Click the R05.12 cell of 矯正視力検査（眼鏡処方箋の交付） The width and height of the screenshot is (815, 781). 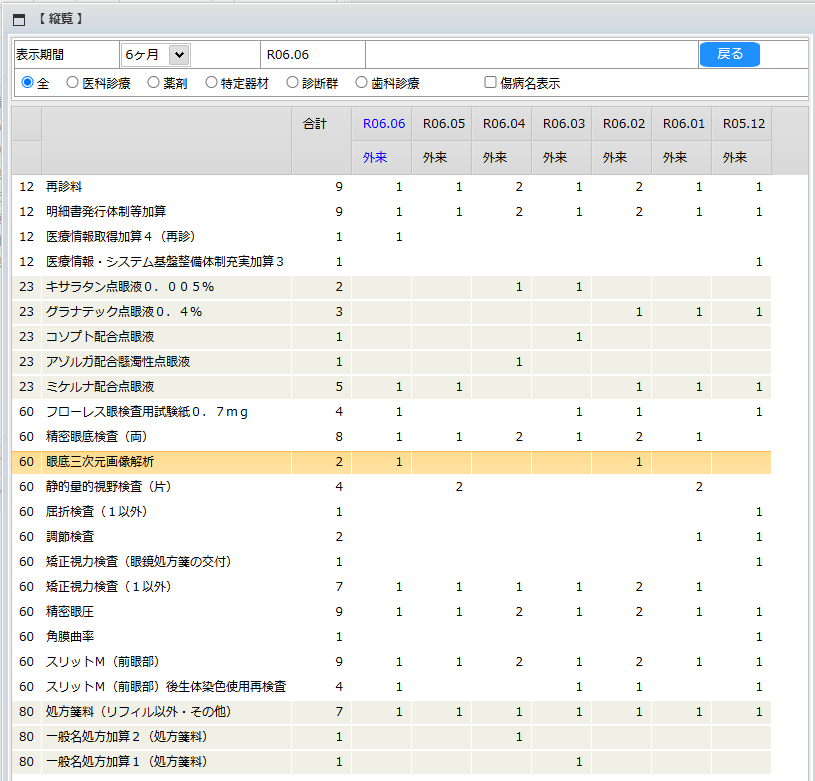pyautogui.click(x=742, y=562)
